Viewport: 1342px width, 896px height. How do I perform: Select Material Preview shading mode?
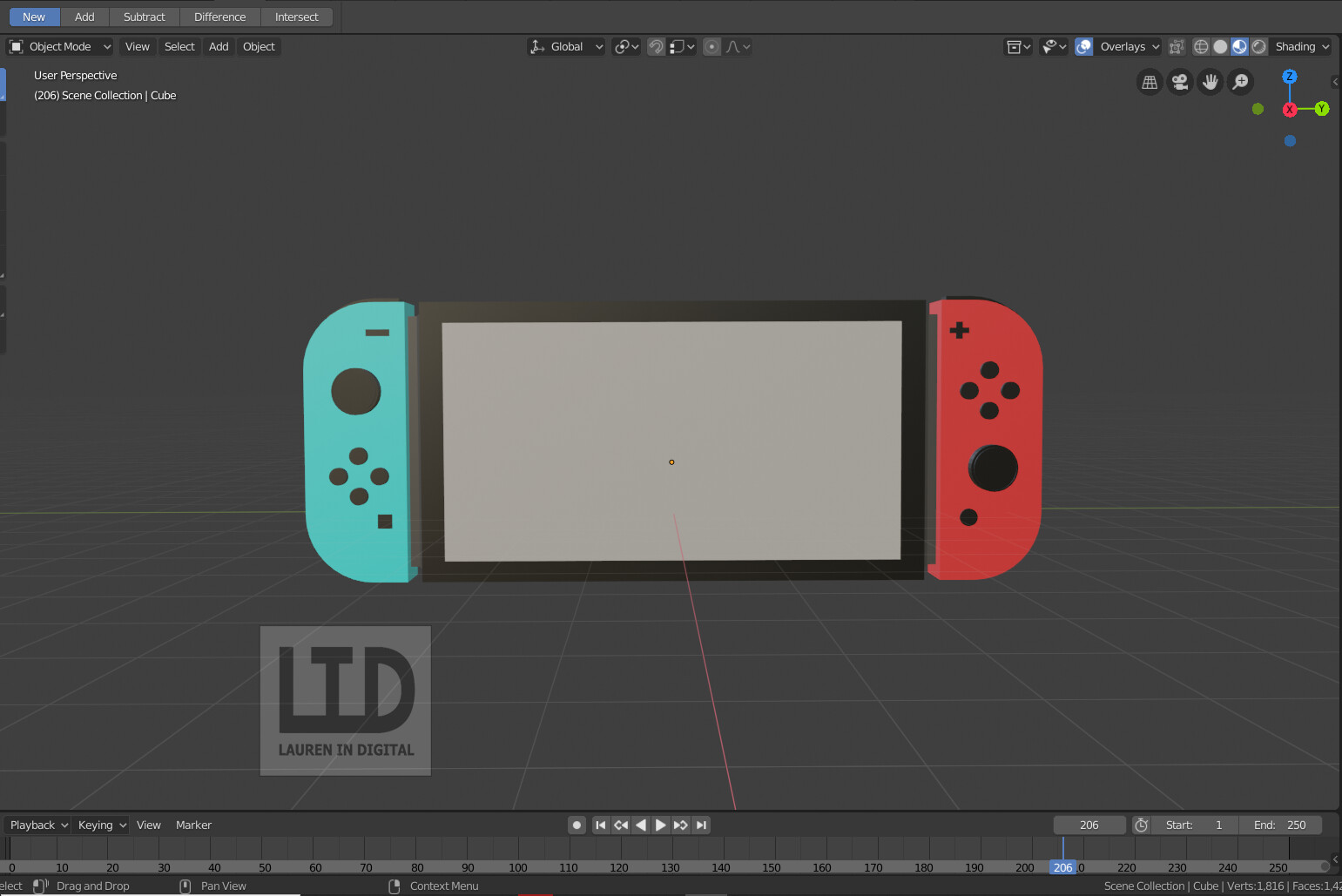(x=1239, y=46)
